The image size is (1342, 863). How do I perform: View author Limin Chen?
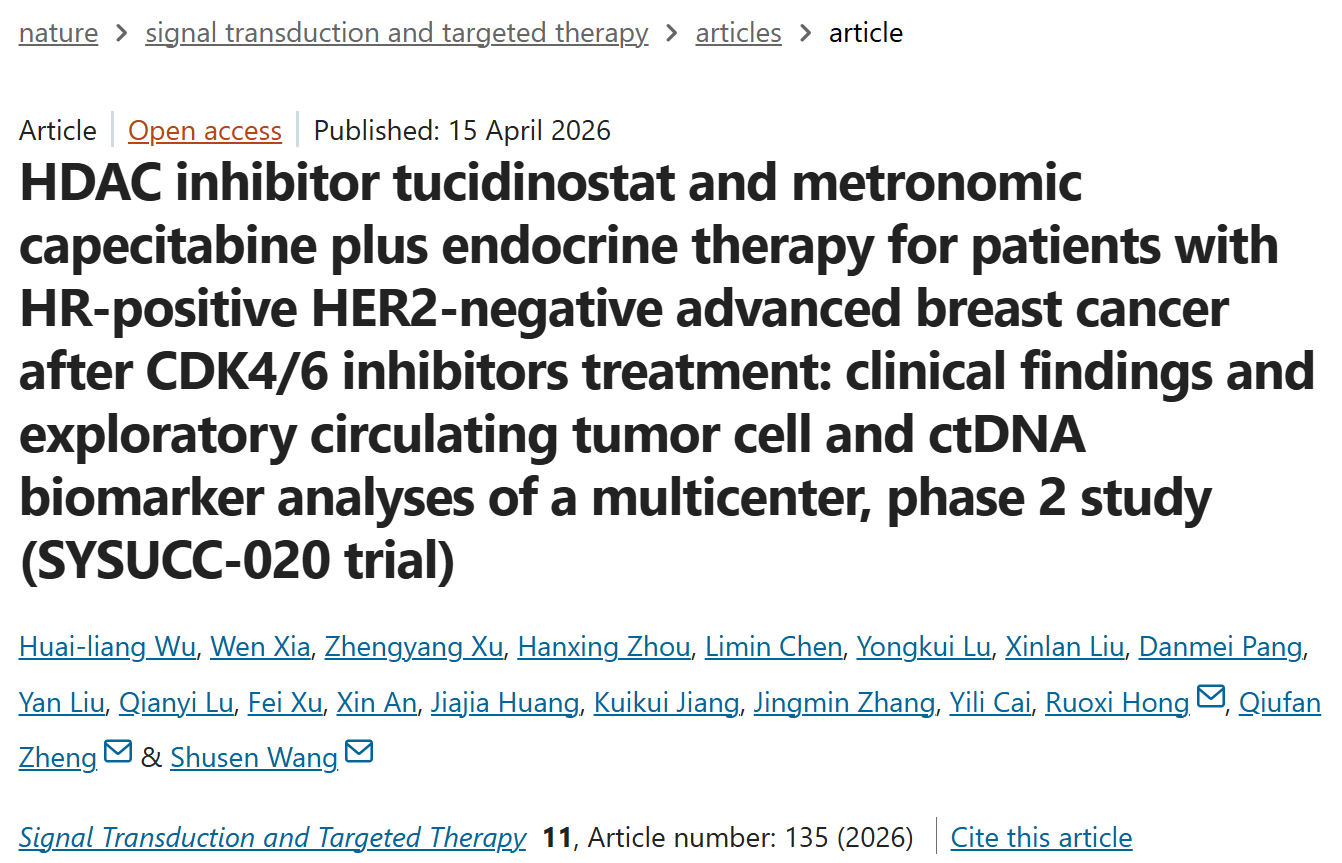773,647
